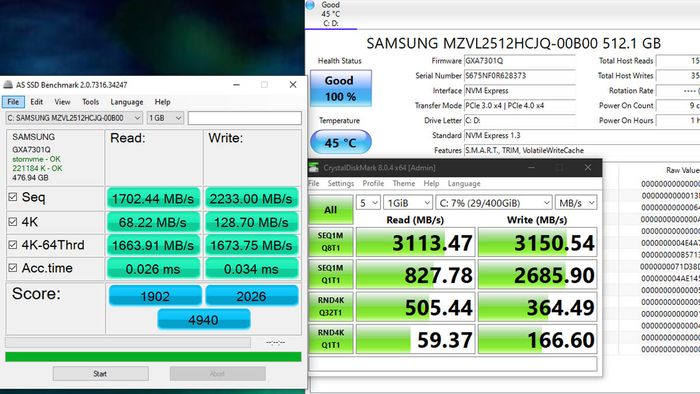Click the write score 2026

point(251,296)
